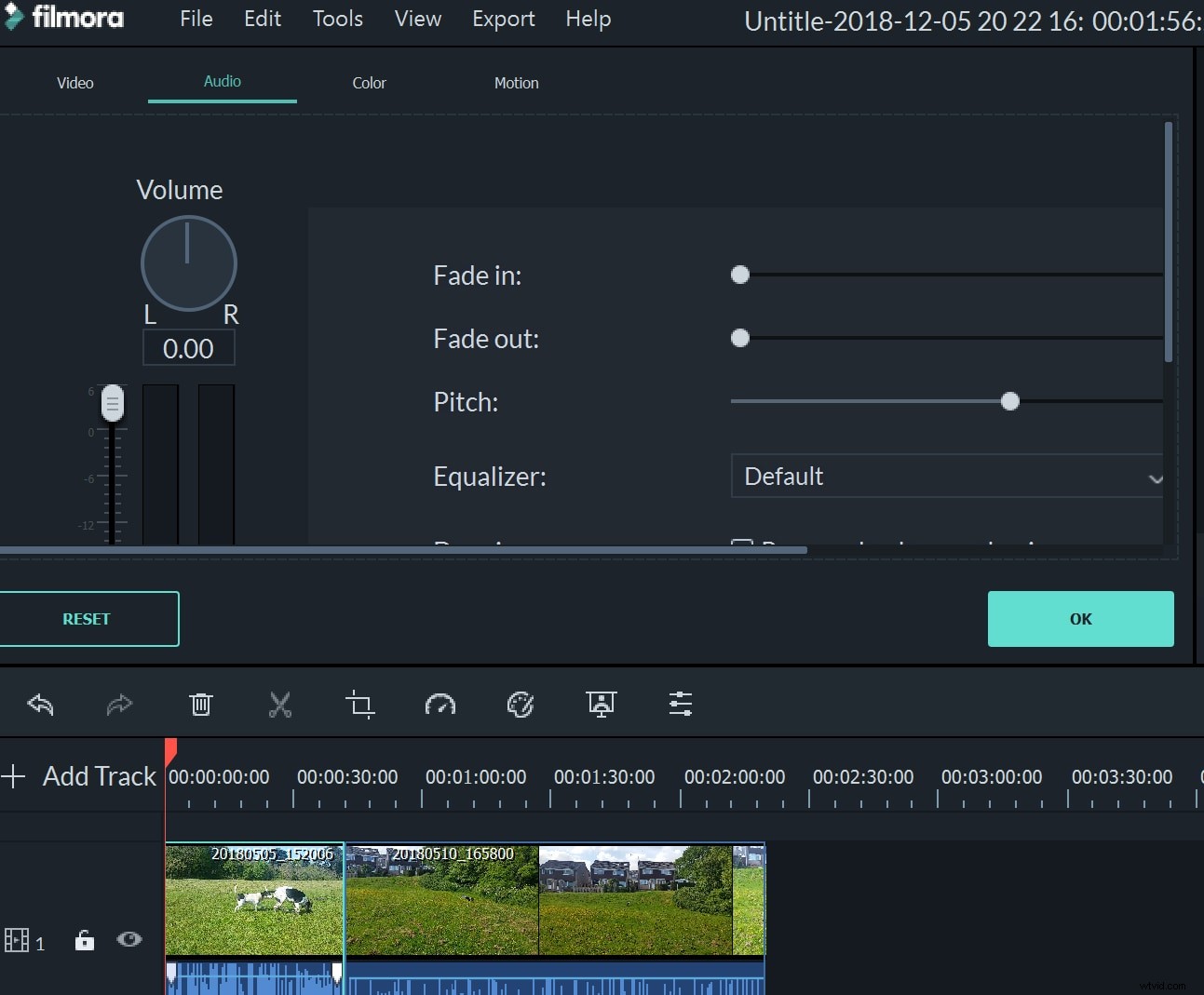Click the Redo arrow icon
The width and height of the screenshot is (1204, 995).
click(119, 704)
